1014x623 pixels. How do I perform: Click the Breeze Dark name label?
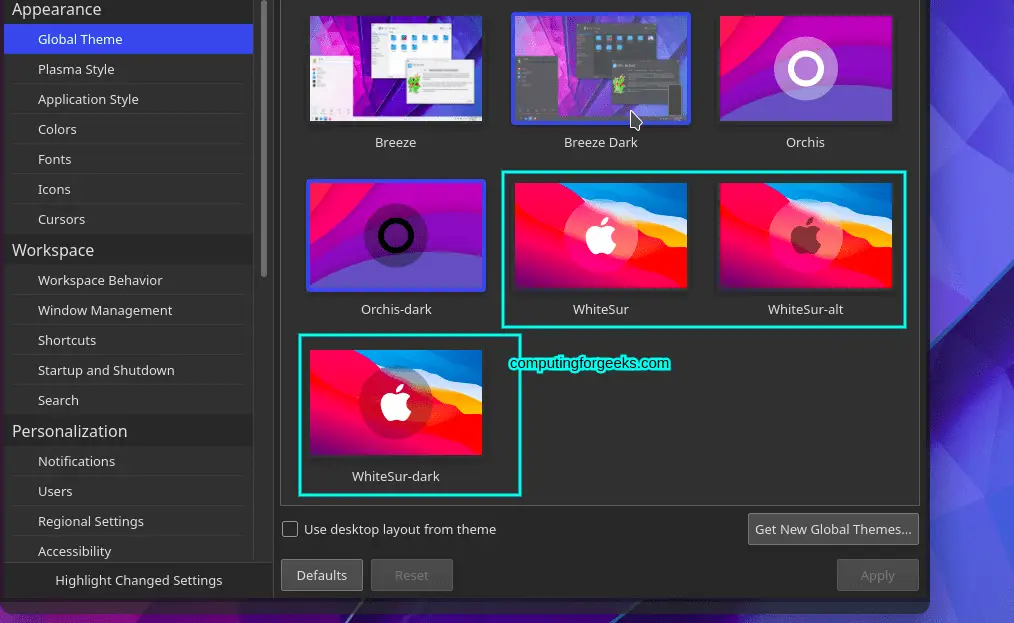(x=601, y=142)
